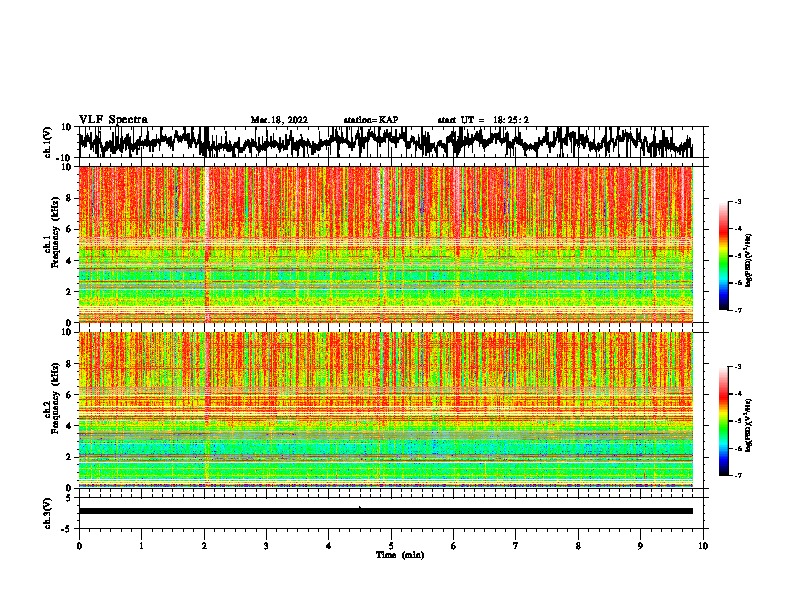Click the '-5' tick label of ch.3(V) axis
Image resolution: width=792 pixels, height=612 pixels.
point(68,529)
